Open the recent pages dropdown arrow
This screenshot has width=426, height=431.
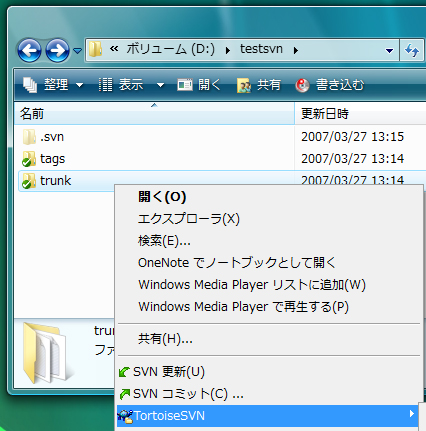[x=77, y=51]
